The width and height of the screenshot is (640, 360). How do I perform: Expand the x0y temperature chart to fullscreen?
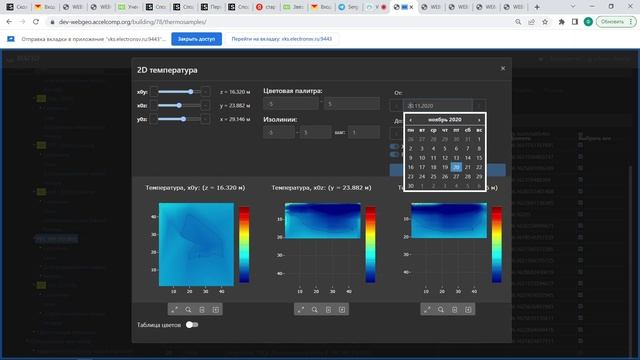click(x=175, y=310)
